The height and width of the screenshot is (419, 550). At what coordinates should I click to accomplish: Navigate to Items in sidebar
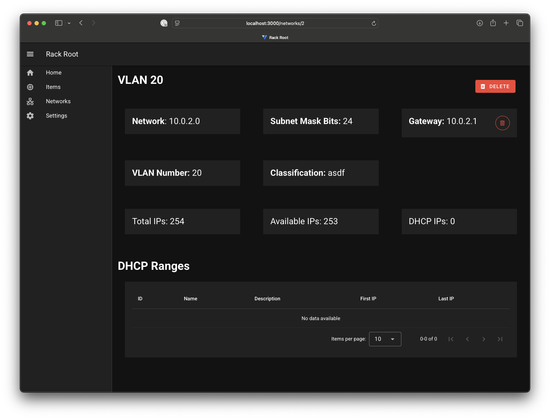53,87
